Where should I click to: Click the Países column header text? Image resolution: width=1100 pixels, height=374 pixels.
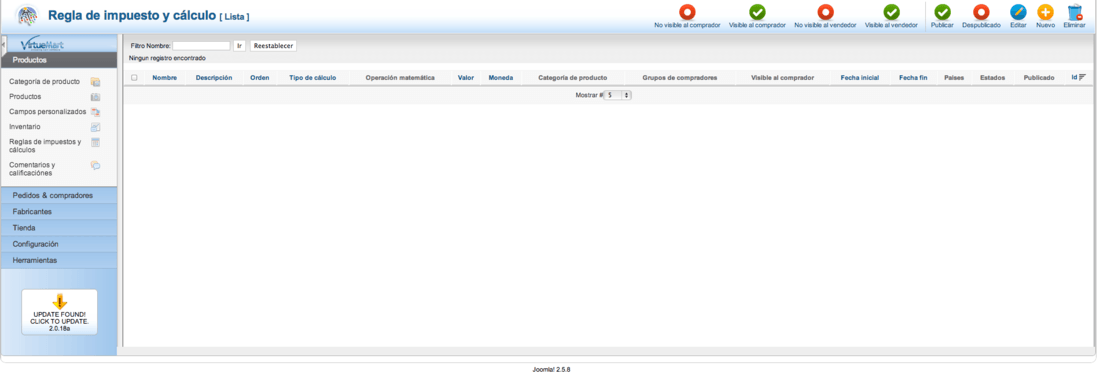click(x=954, y=78)
